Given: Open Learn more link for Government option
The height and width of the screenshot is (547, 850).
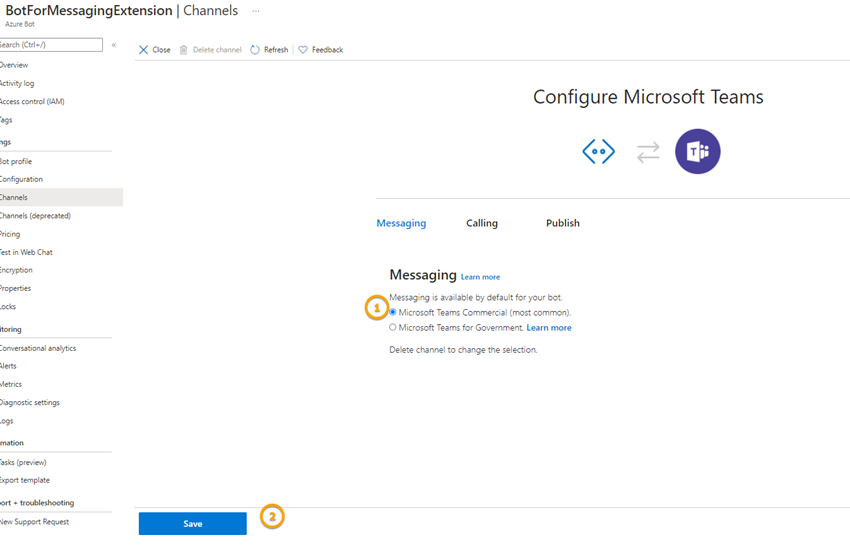Looking at the screenshot, I should point(549,328).
